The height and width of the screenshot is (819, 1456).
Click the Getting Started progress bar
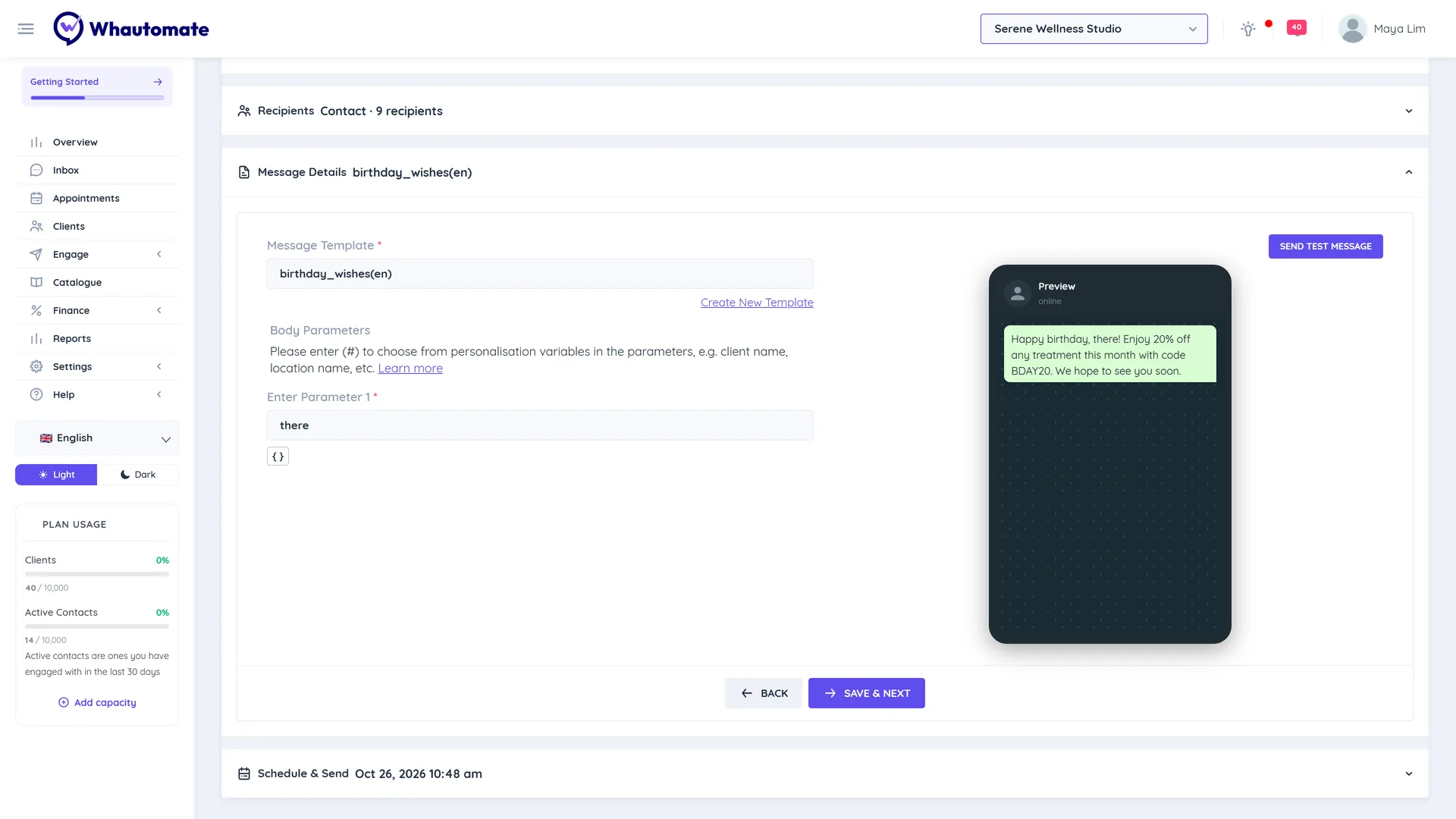[x=97, y=98]
